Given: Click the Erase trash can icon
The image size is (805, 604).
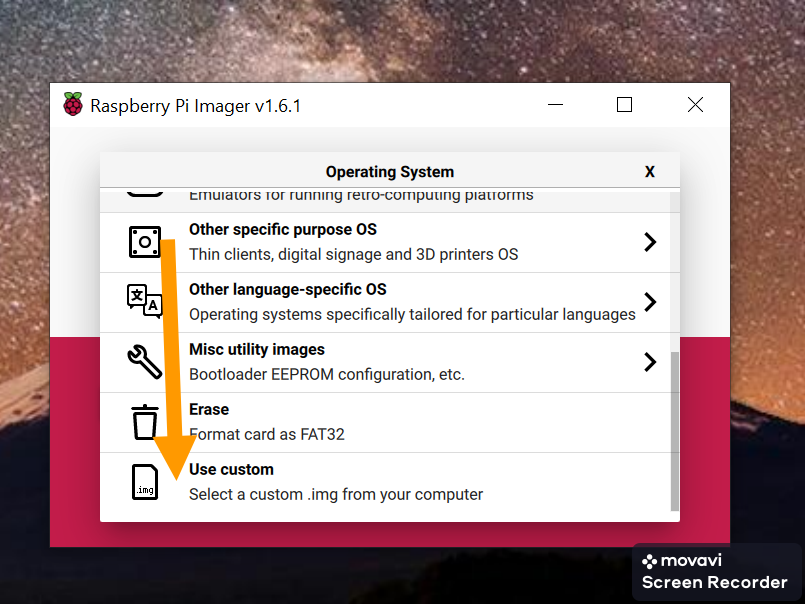Looking at the screenshot, I should pyautogui.click(x=145, y=422).
